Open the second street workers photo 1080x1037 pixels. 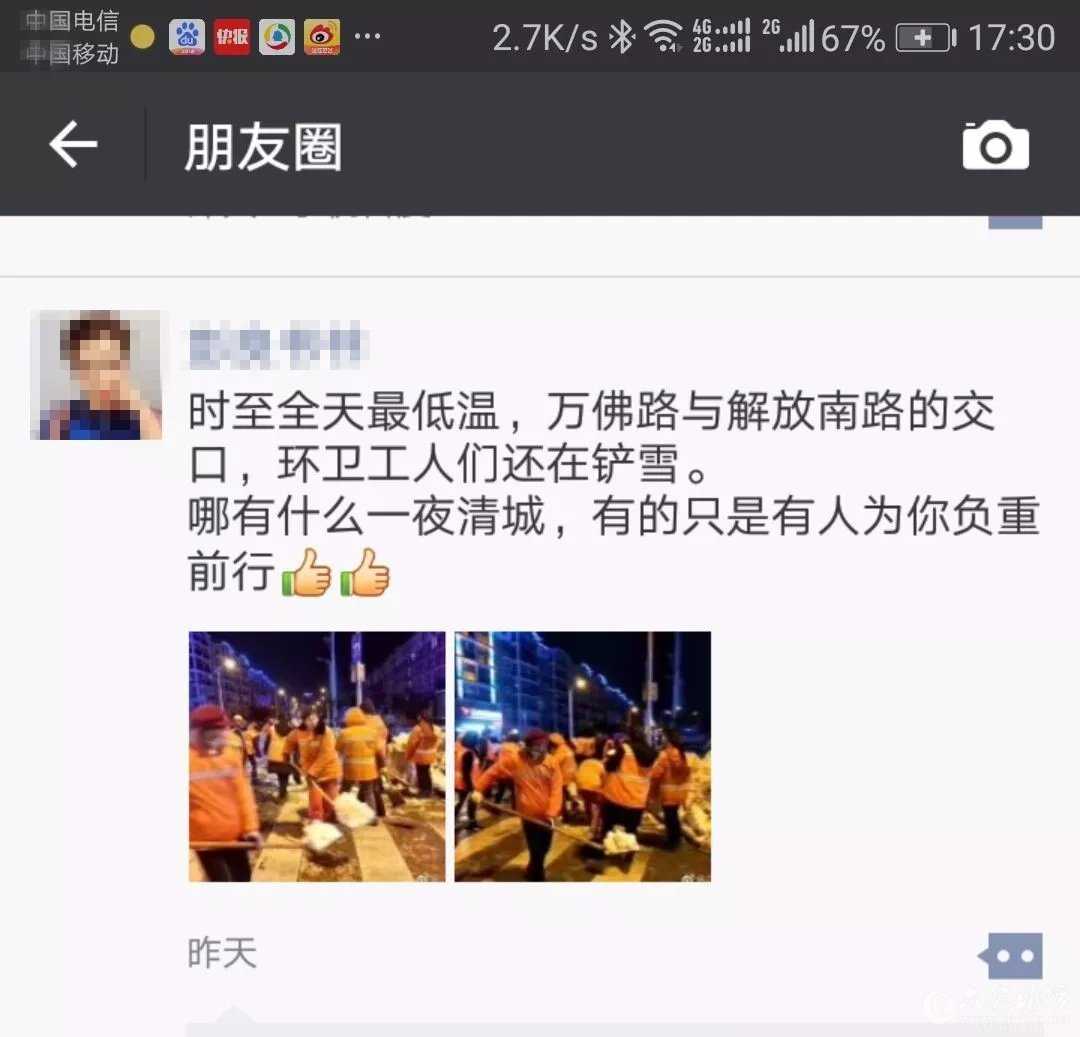click(x=583, y=756)
